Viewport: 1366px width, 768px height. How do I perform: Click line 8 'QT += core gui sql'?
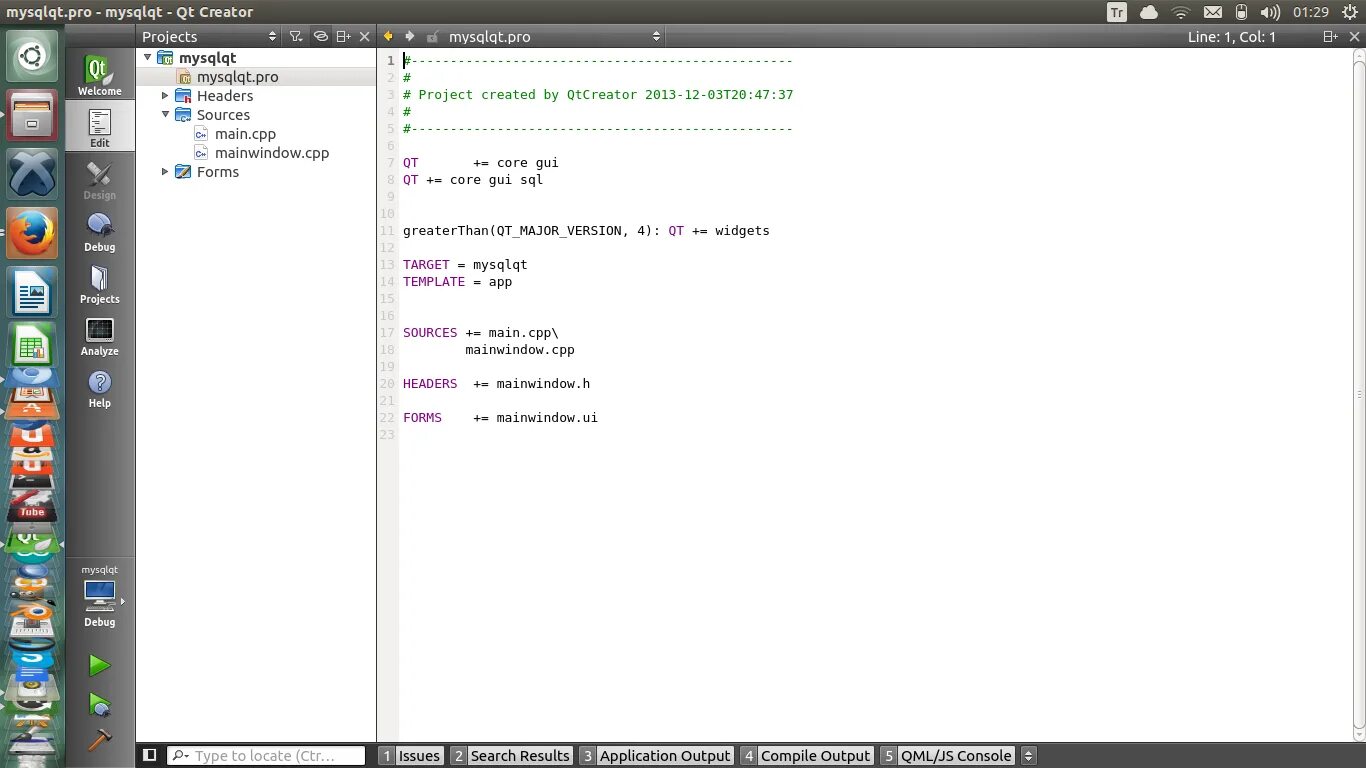click(473, 180)
